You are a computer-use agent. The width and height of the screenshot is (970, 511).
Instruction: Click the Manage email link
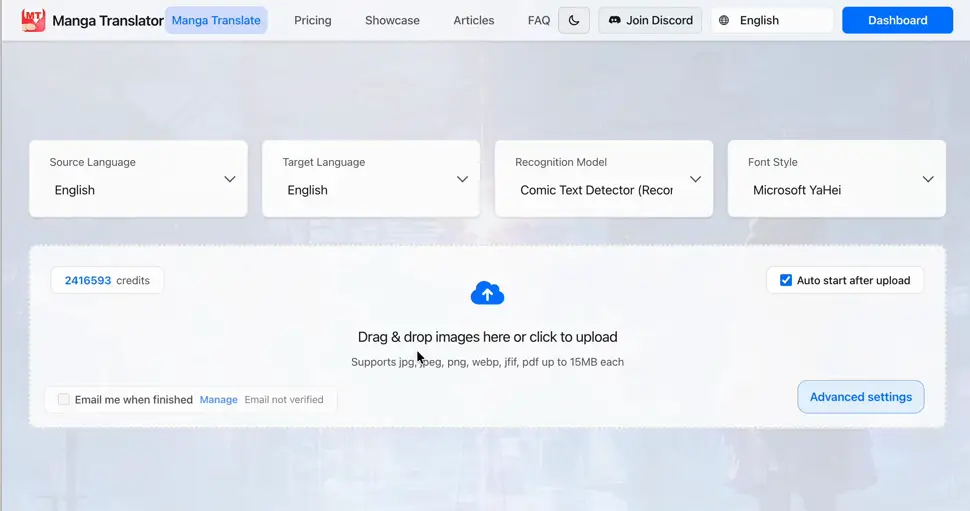tap(218, 400)
